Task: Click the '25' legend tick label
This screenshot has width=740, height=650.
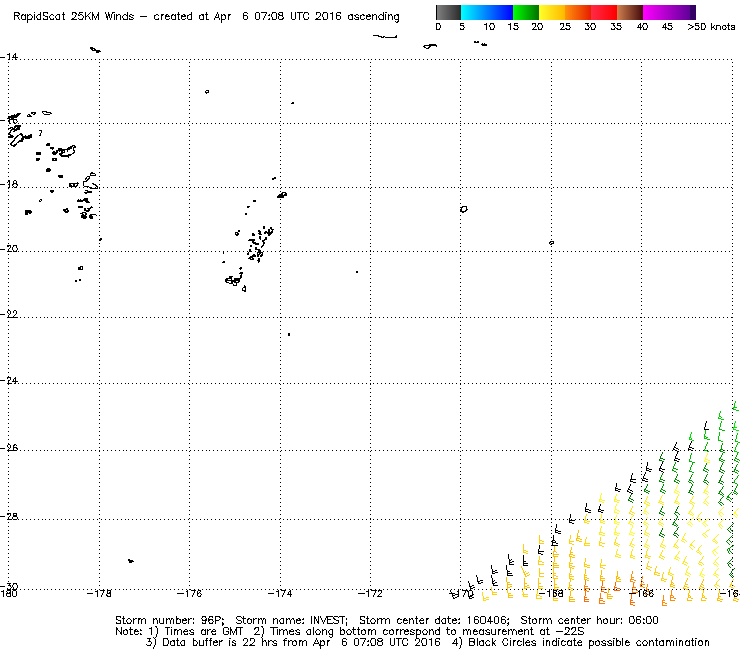Action: 565,27
